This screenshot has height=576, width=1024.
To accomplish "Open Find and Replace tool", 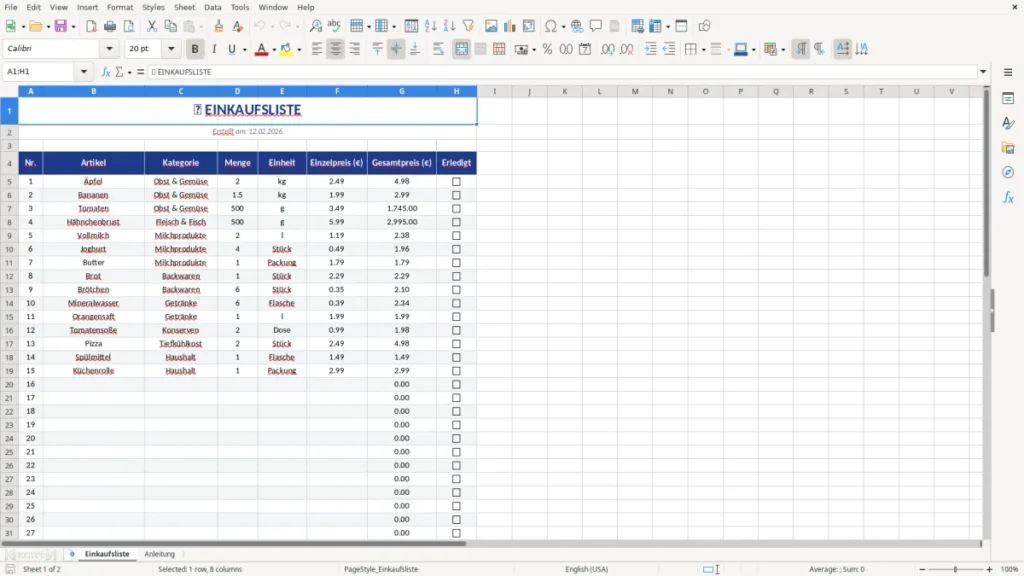I will tap(315, 26).
